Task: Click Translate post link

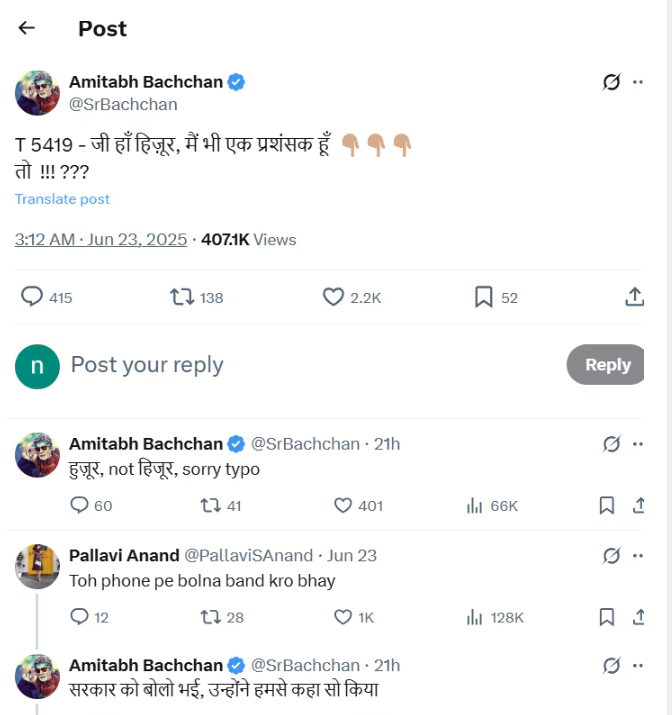Action: tap(62, 199)
